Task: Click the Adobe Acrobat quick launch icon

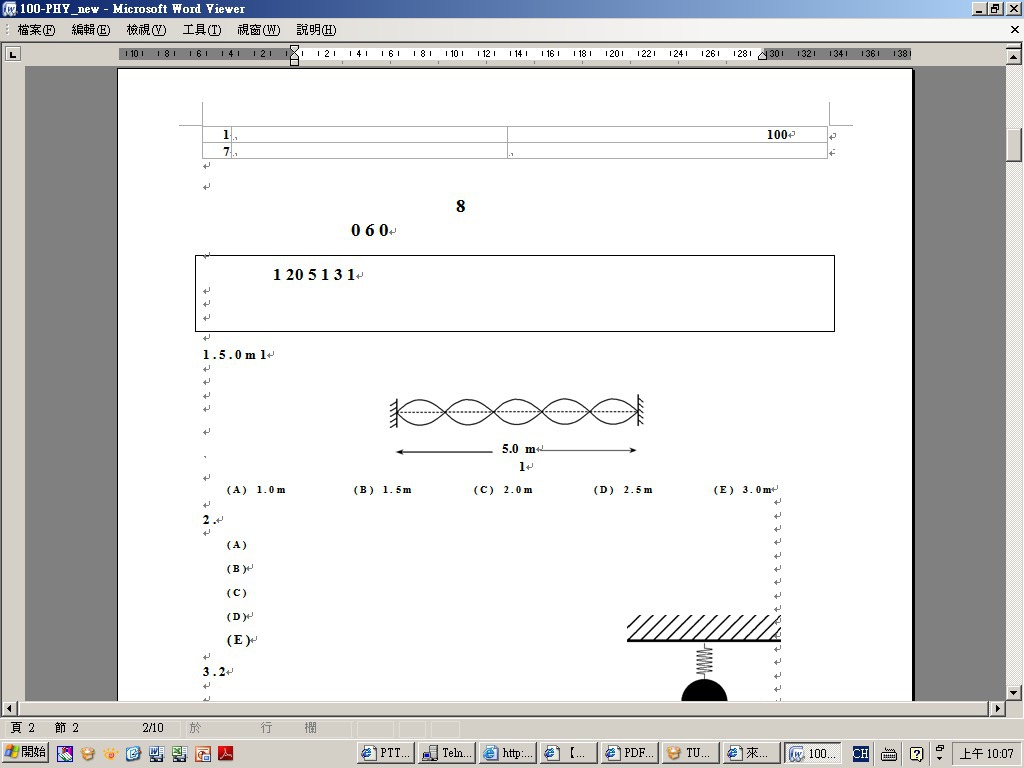Action: tap(225, 753)
